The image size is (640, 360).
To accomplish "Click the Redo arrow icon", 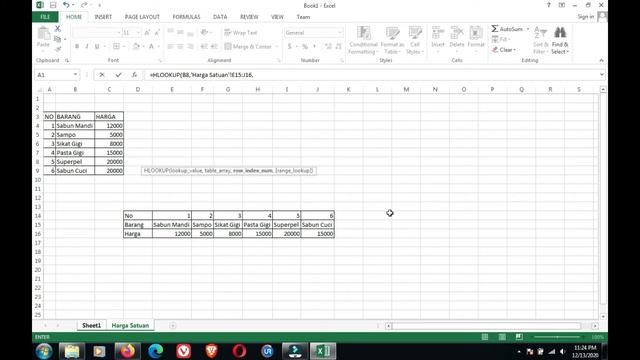I will (x=84, y=5).
